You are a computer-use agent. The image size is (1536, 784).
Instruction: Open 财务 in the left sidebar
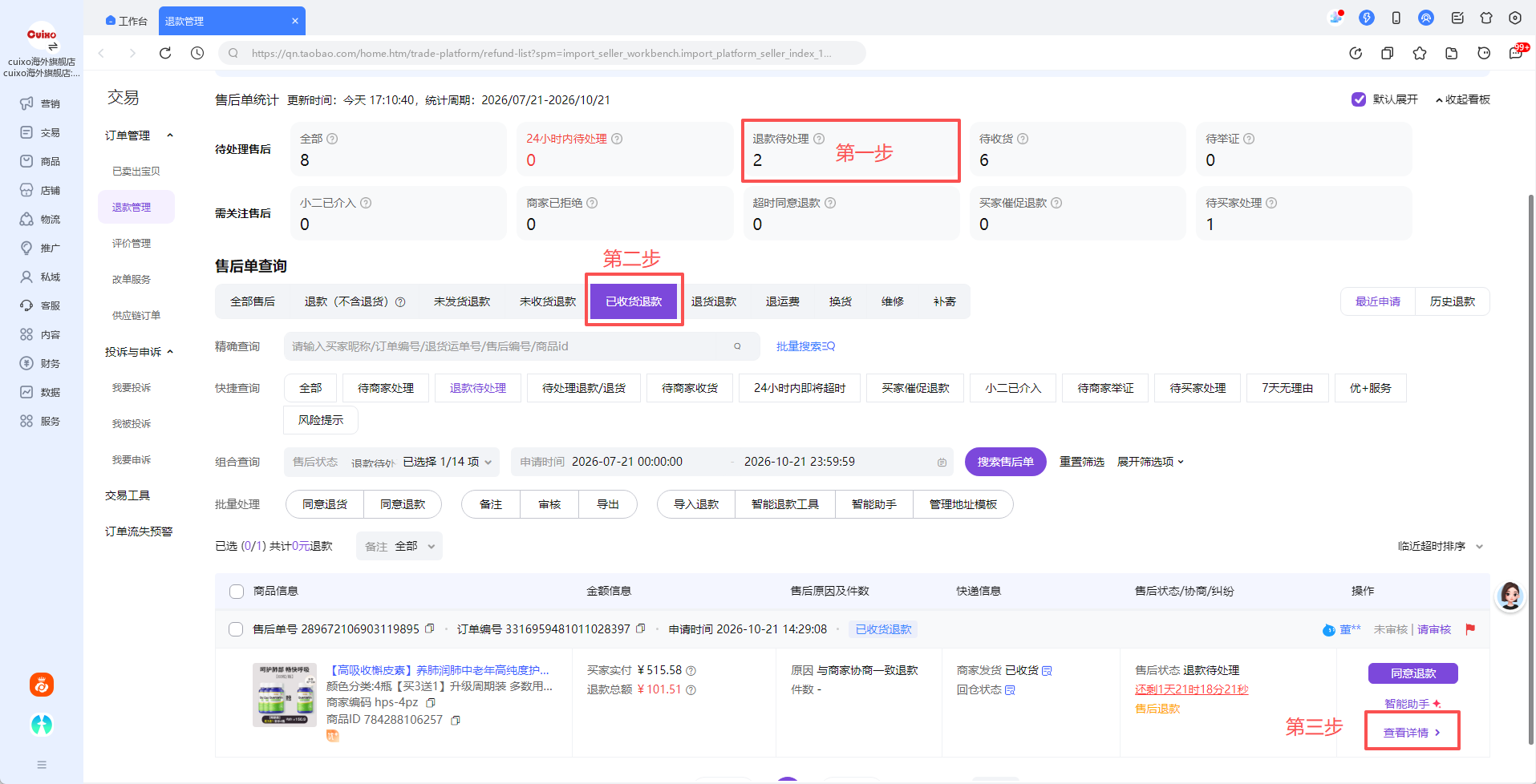tap(41, 363)
